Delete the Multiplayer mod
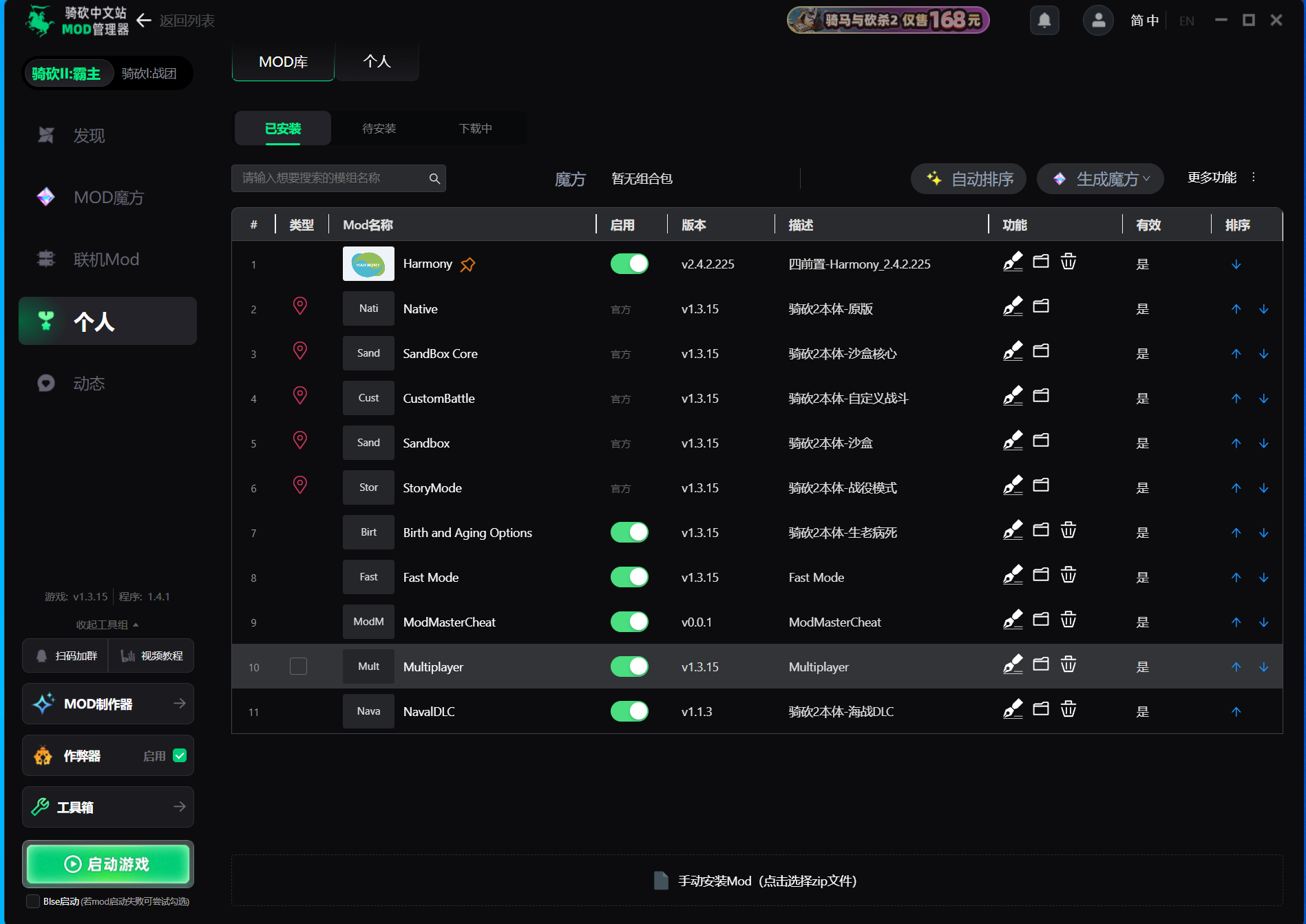Screen dimensions: 1306x924 point(1068,664)
